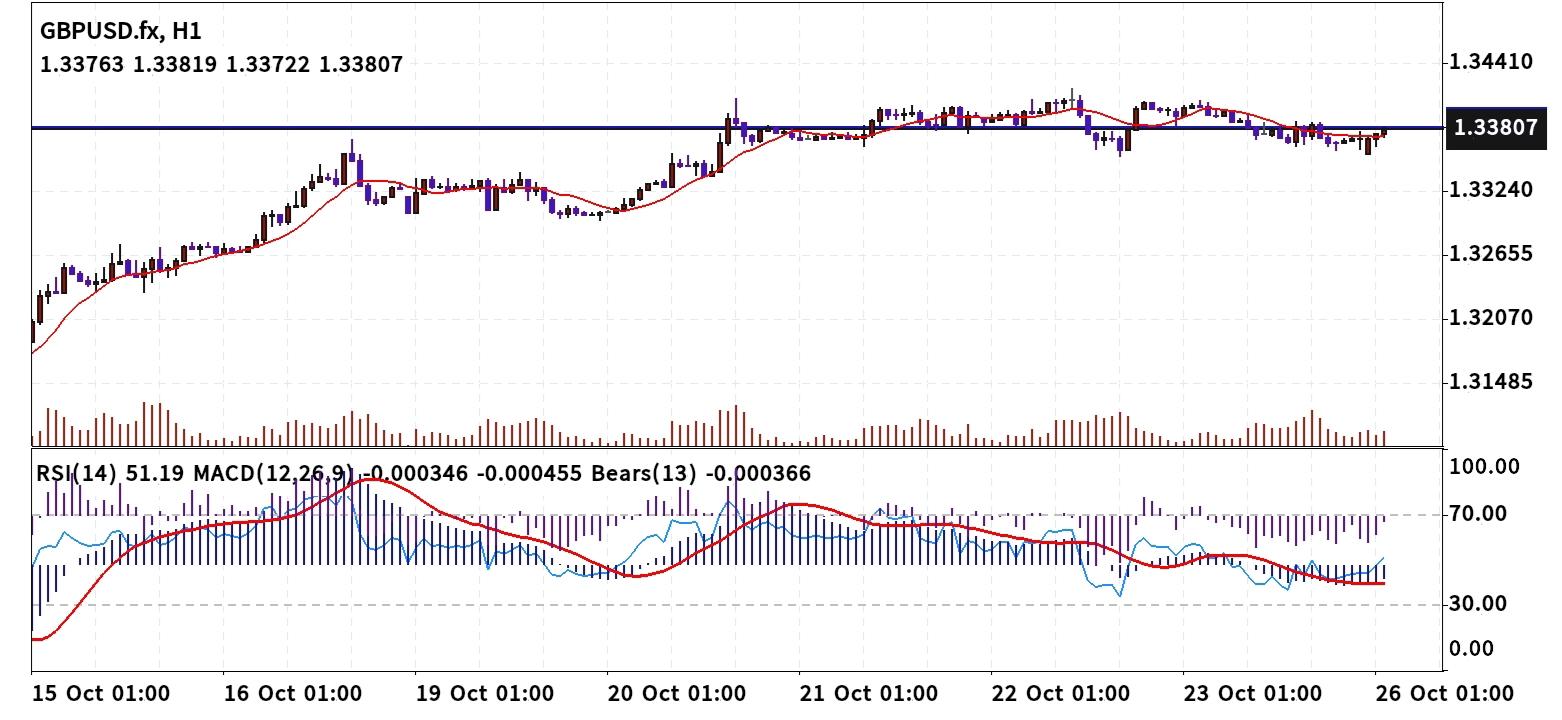The height and width of the screenshot is (720, 1562).
Task: Click the 100.00 indicator scale label
Action: pyautogui.click(x=1485, y=467)
